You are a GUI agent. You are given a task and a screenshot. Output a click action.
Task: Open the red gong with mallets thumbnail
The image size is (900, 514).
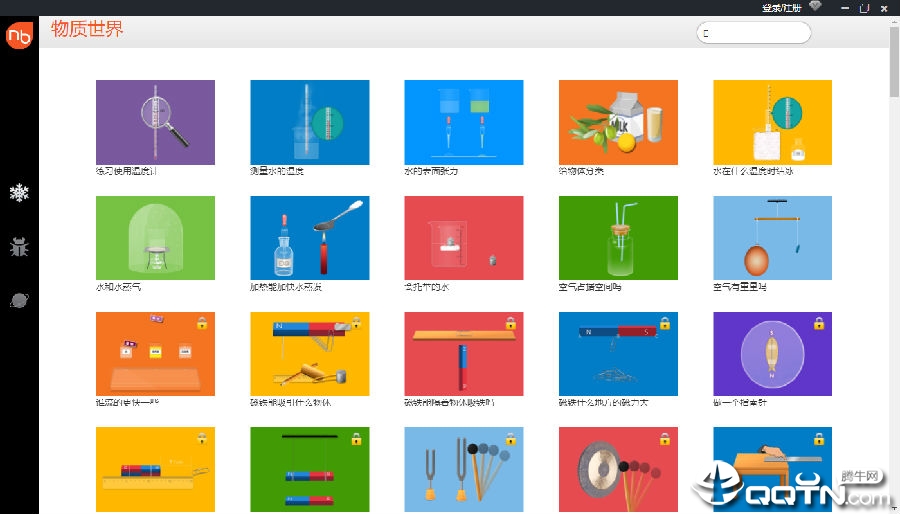pyautogui.click(x=618, y=469)
